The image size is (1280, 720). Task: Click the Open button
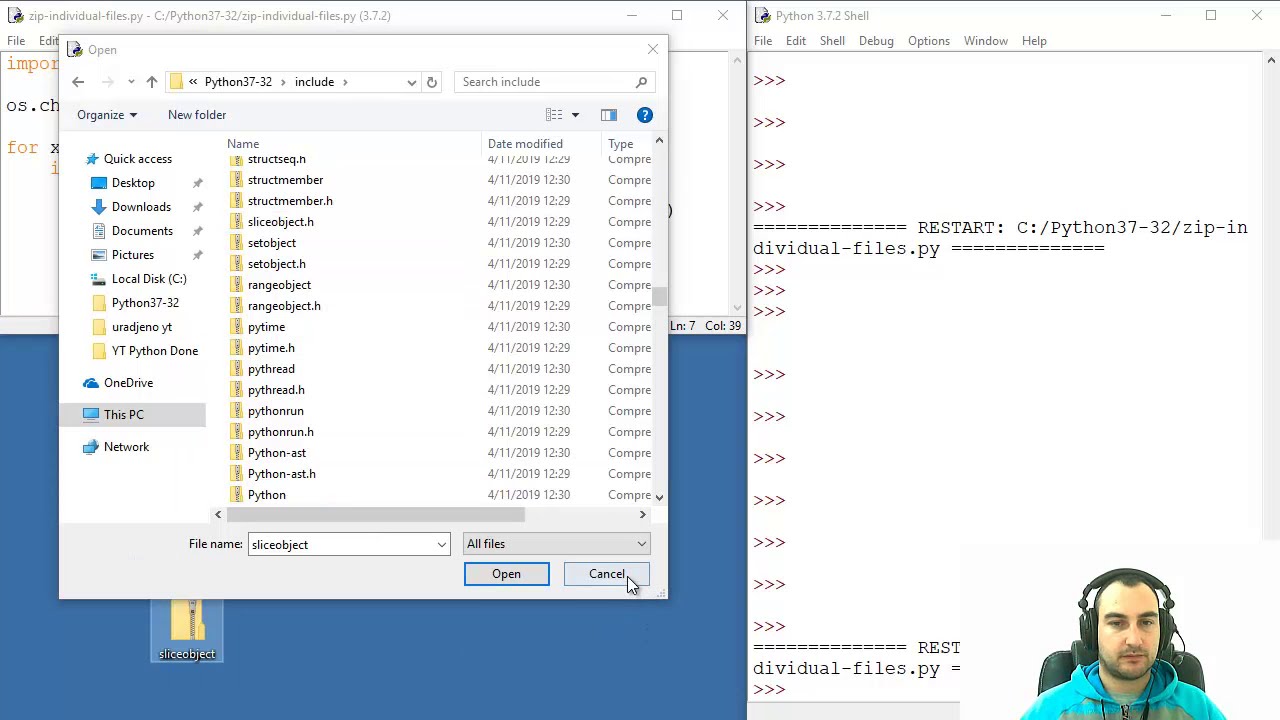pos(506,574)
